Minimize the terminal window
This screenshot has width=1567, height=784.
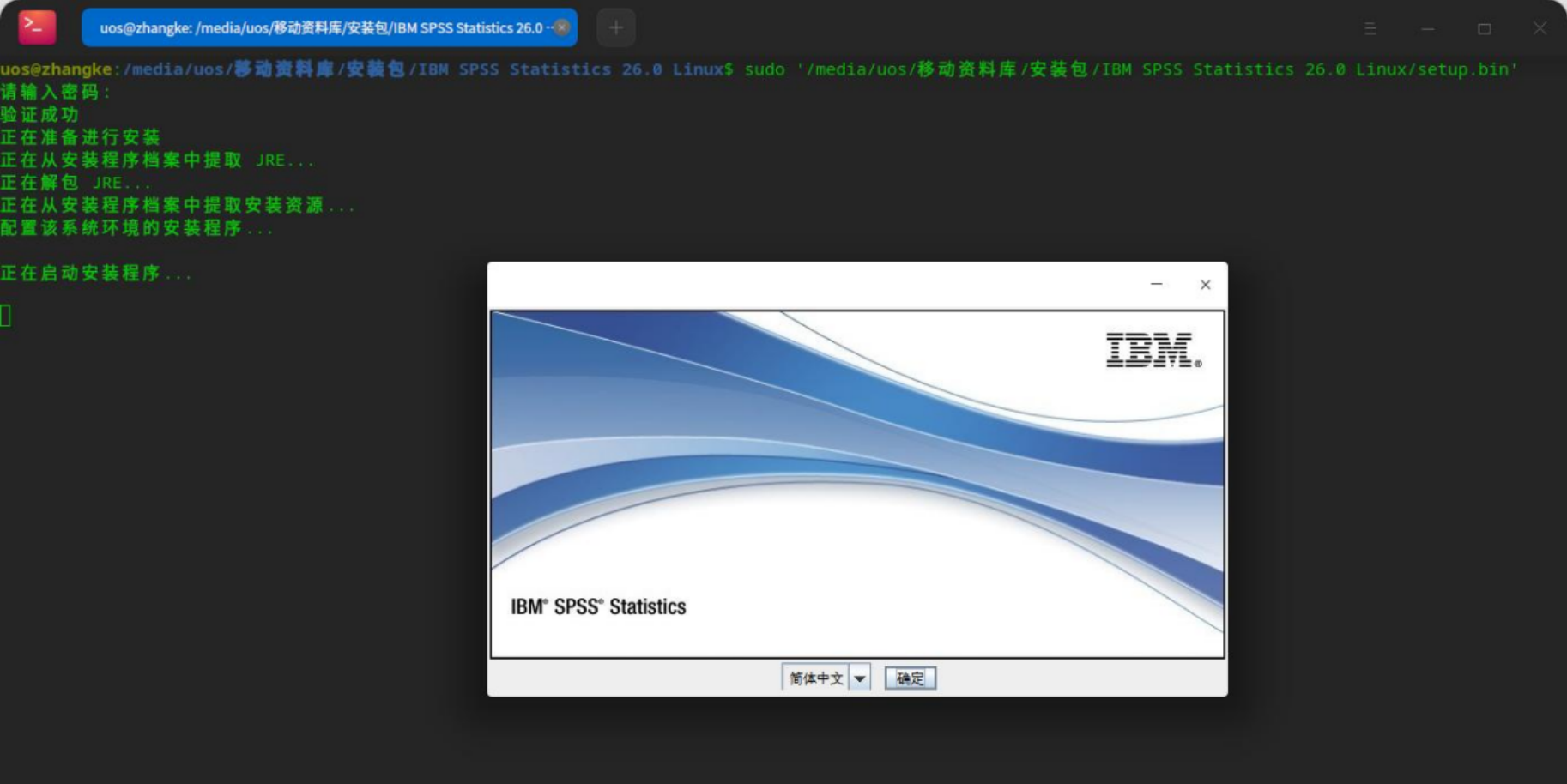(1427, 28)
